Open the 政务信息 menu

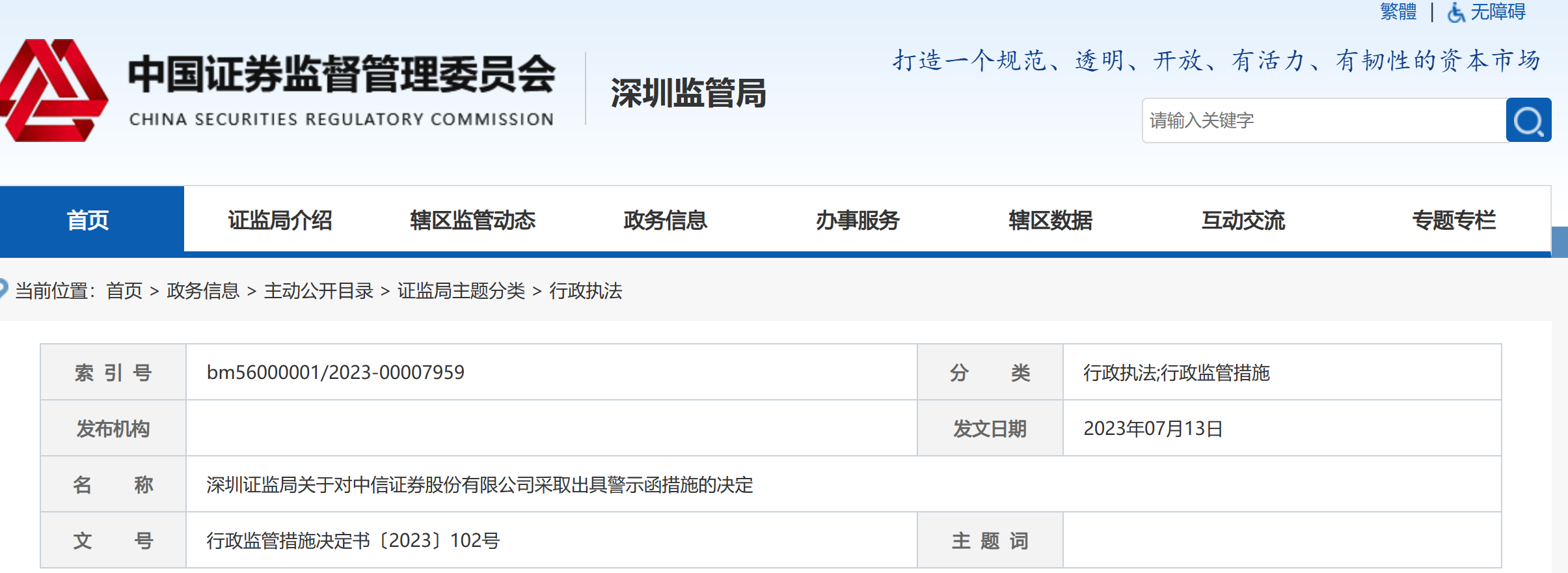click(x=665, y=220)
